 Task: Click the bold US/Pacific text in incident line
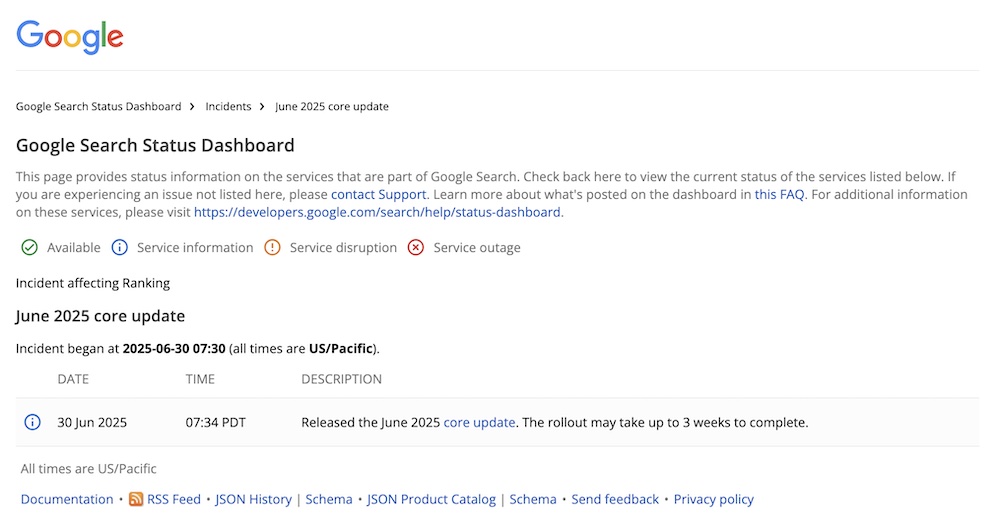point(341,348)
